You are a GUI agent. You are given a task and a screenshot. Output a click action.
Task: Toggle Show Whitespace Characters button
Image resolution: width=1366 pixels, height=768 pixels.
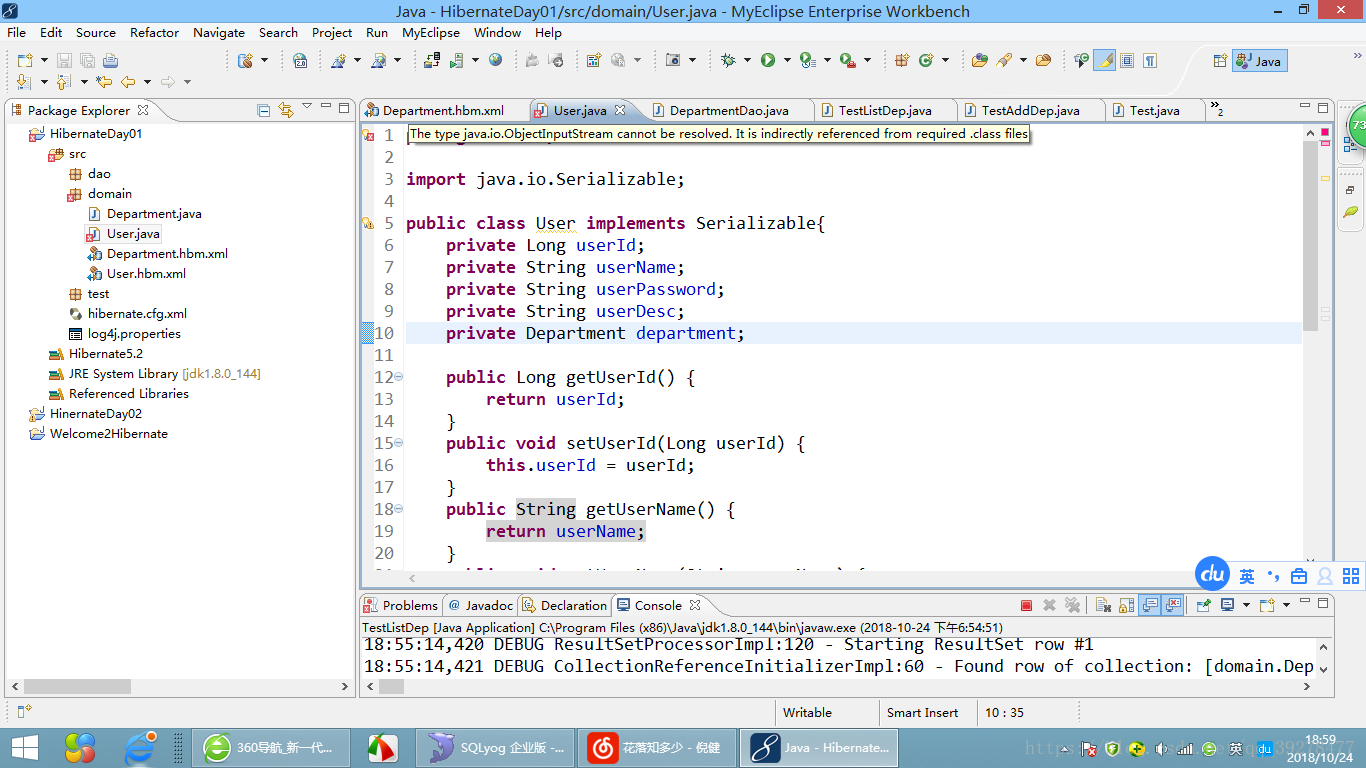(1149, 60)
